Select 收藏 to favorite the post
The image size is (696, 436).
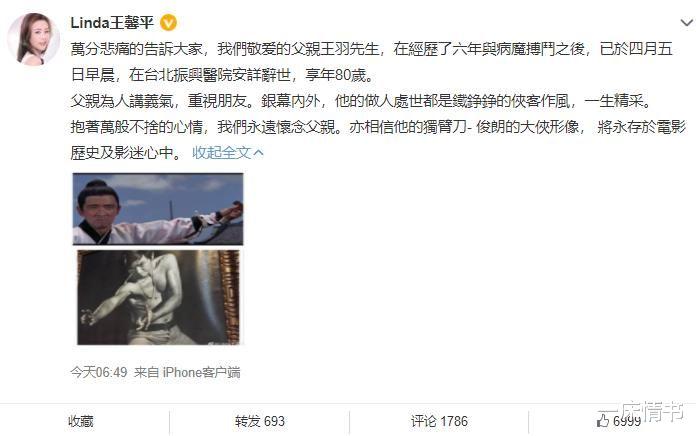click(x=81, y=421)
